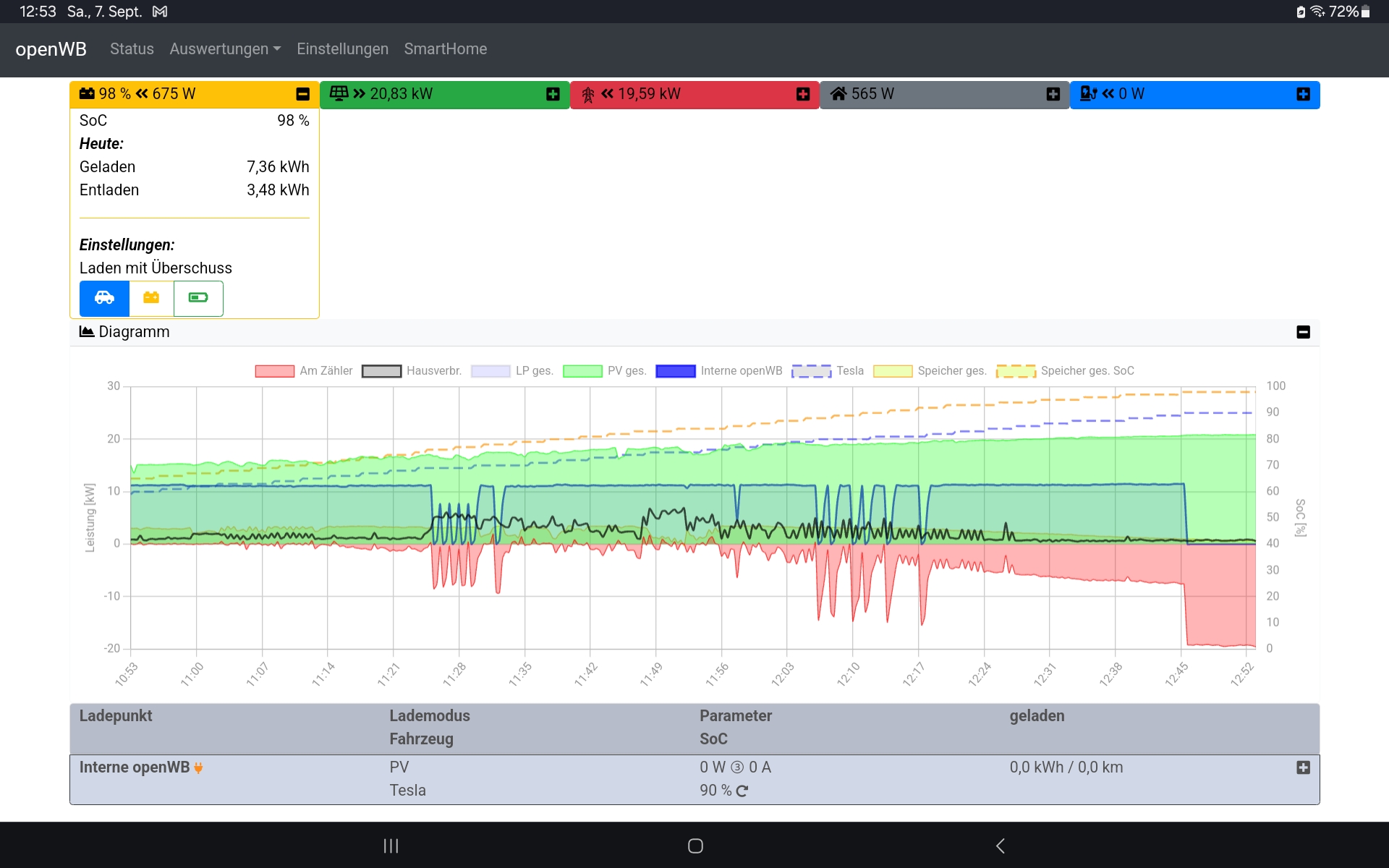This screenshot has width=1389, height=868.
Task: Select the green battery level icon button
Action: 198,298
